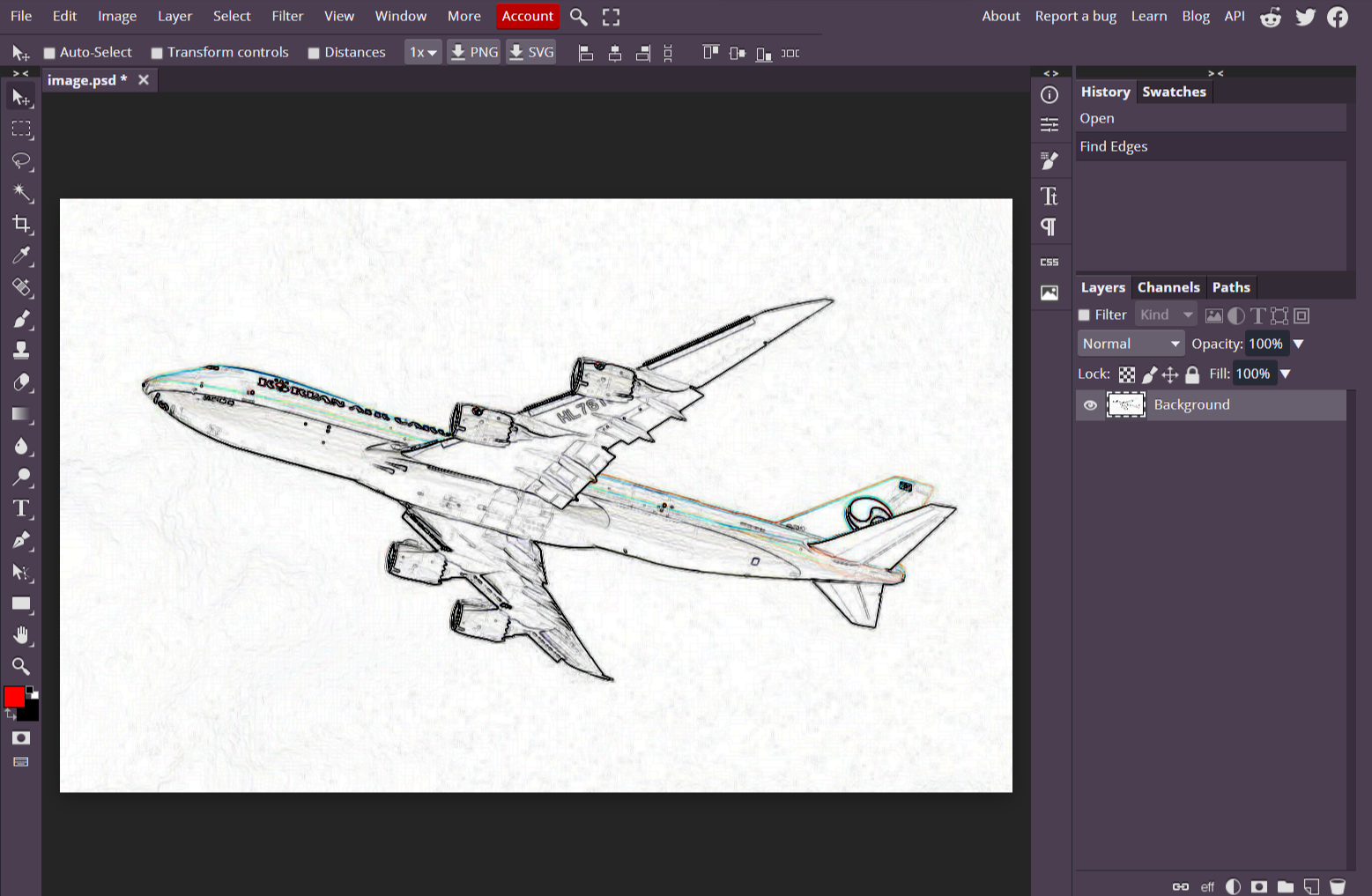Screen dimensions: 1372x896
Task: Enable Distances checkbox
Action: (x=314, y=53)
